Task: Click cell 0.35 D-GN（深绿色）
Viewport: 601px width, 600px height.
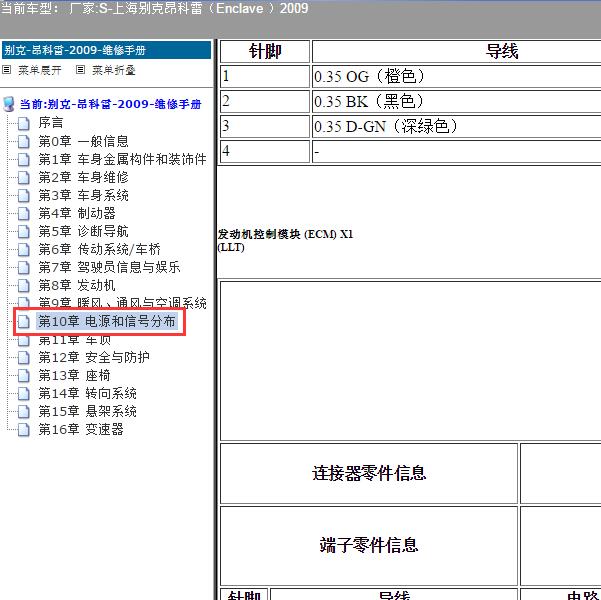Action: [x=456, y=126]
